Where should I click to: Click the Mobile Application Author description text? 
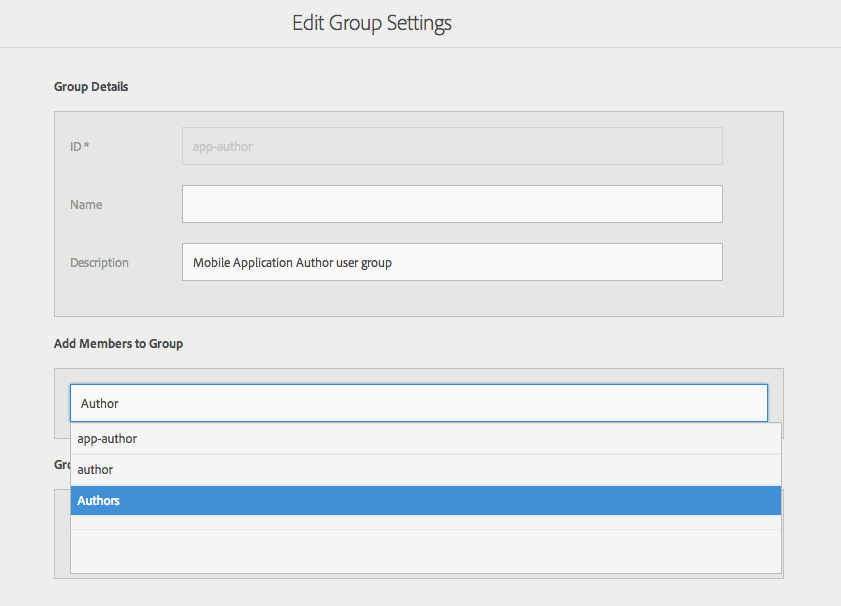click(292, 263)
